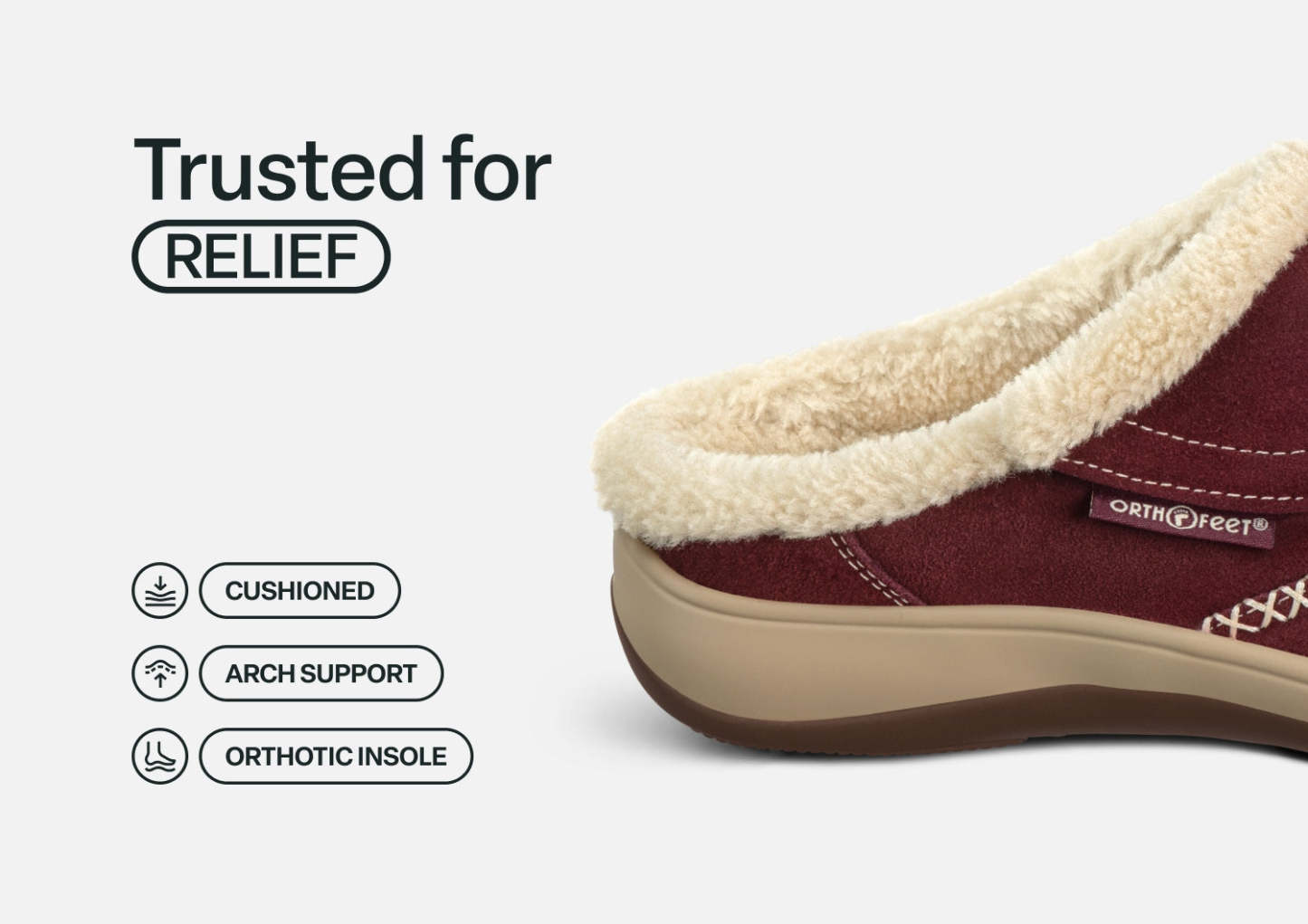Click the RELIEF outlined badge
The image size is (1308, 924).
point(262,256)
